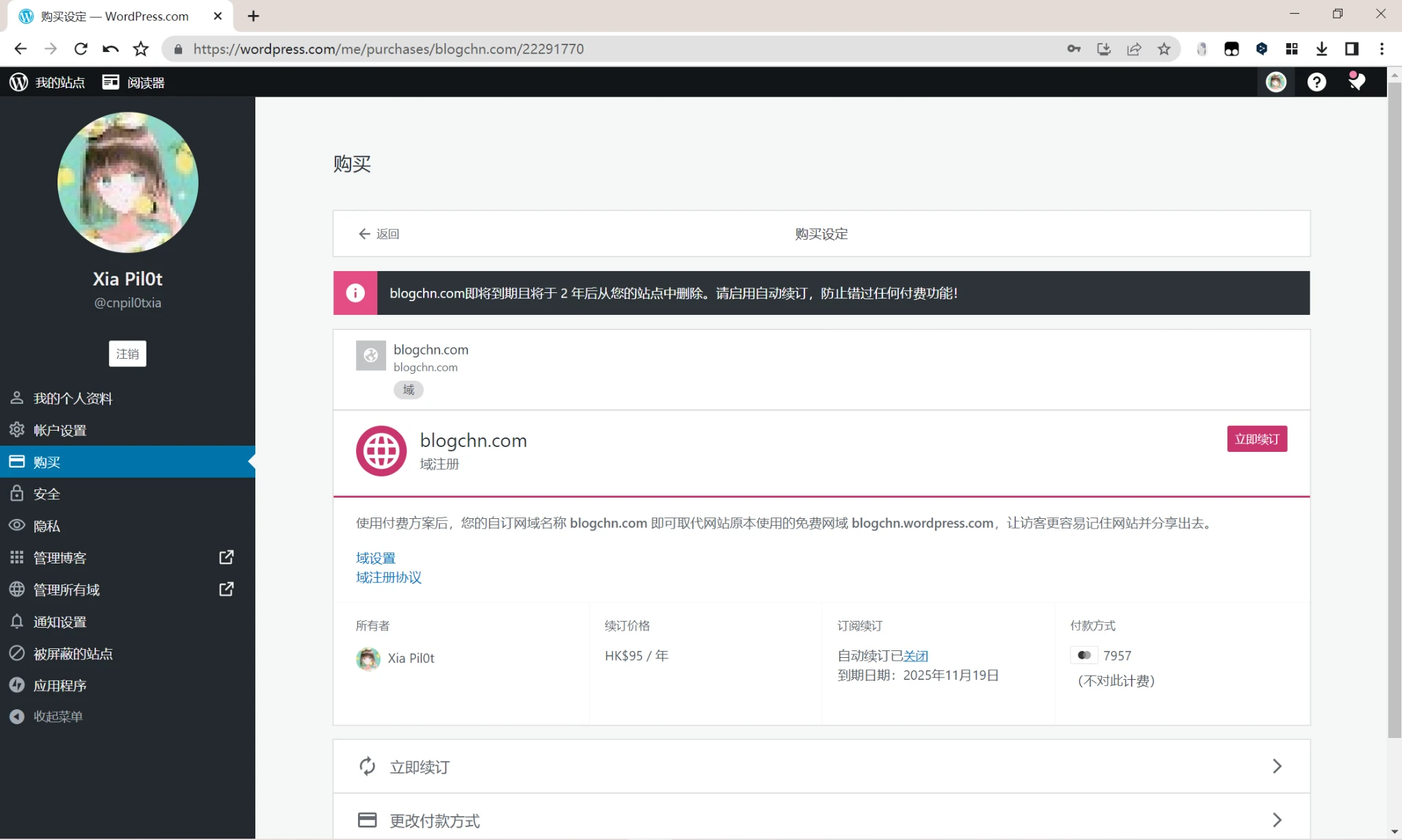Open the help question mark icon

pos(1316,82)
